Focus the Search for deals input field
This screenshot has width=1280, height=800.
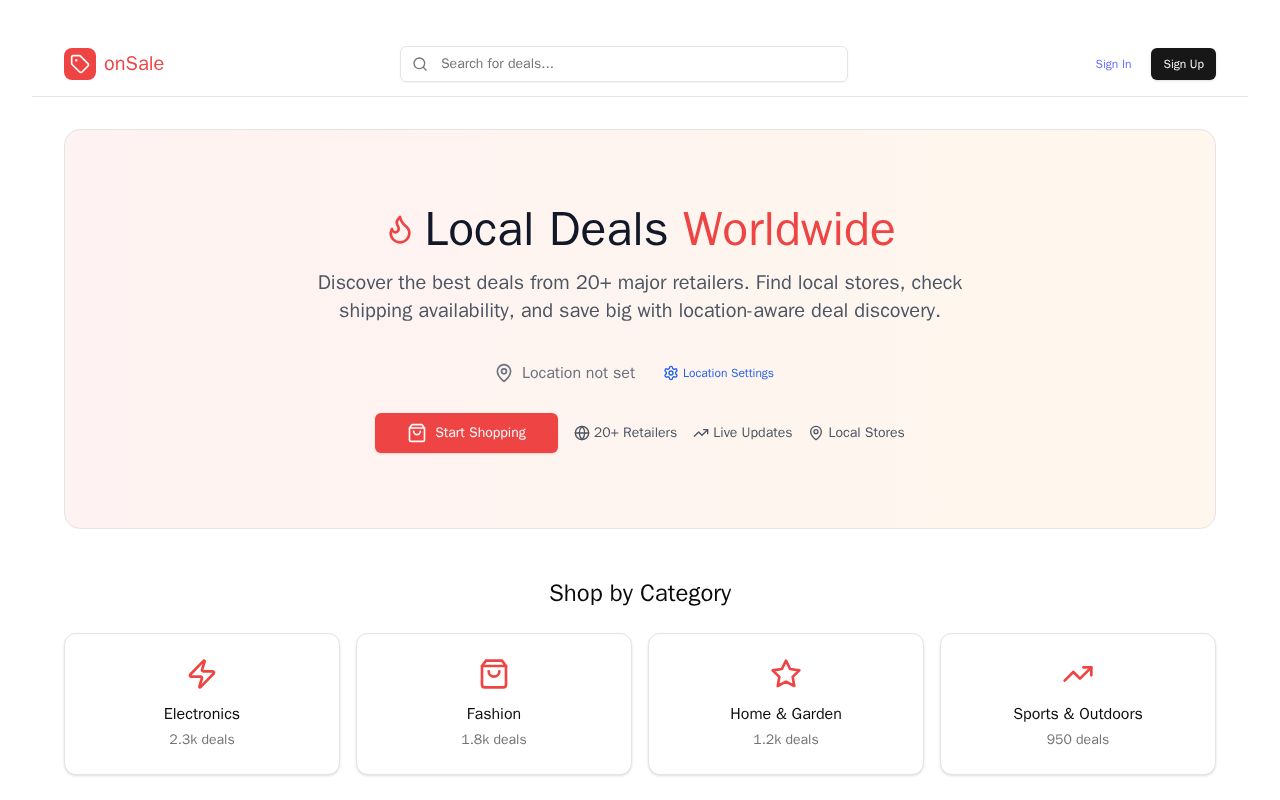tap(624, 64)
